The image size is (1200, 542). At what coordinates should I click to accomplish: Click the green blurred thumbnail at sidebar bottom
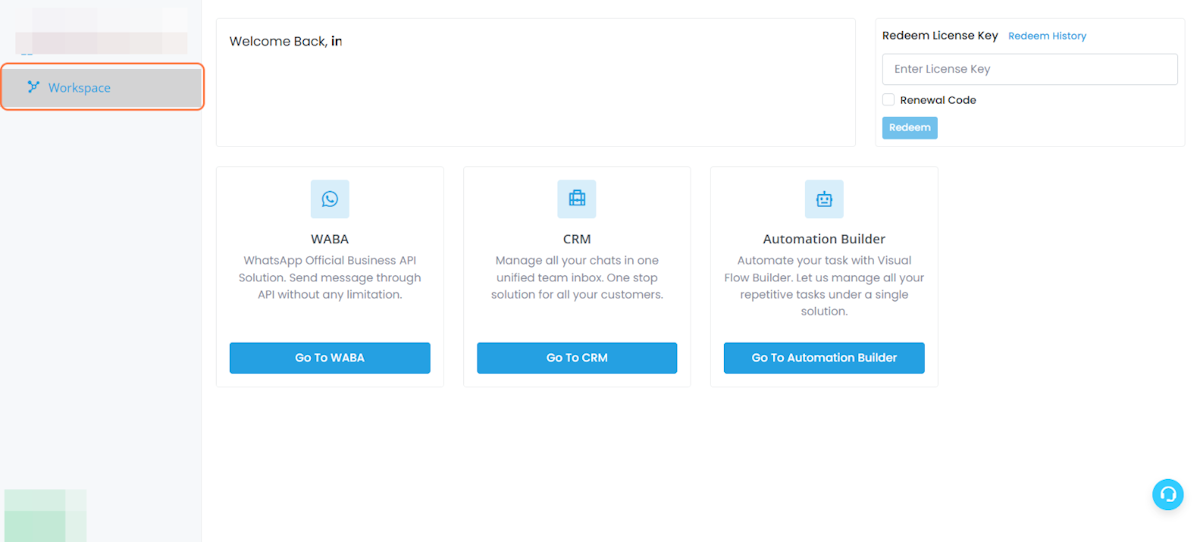(x=45, y=515)
